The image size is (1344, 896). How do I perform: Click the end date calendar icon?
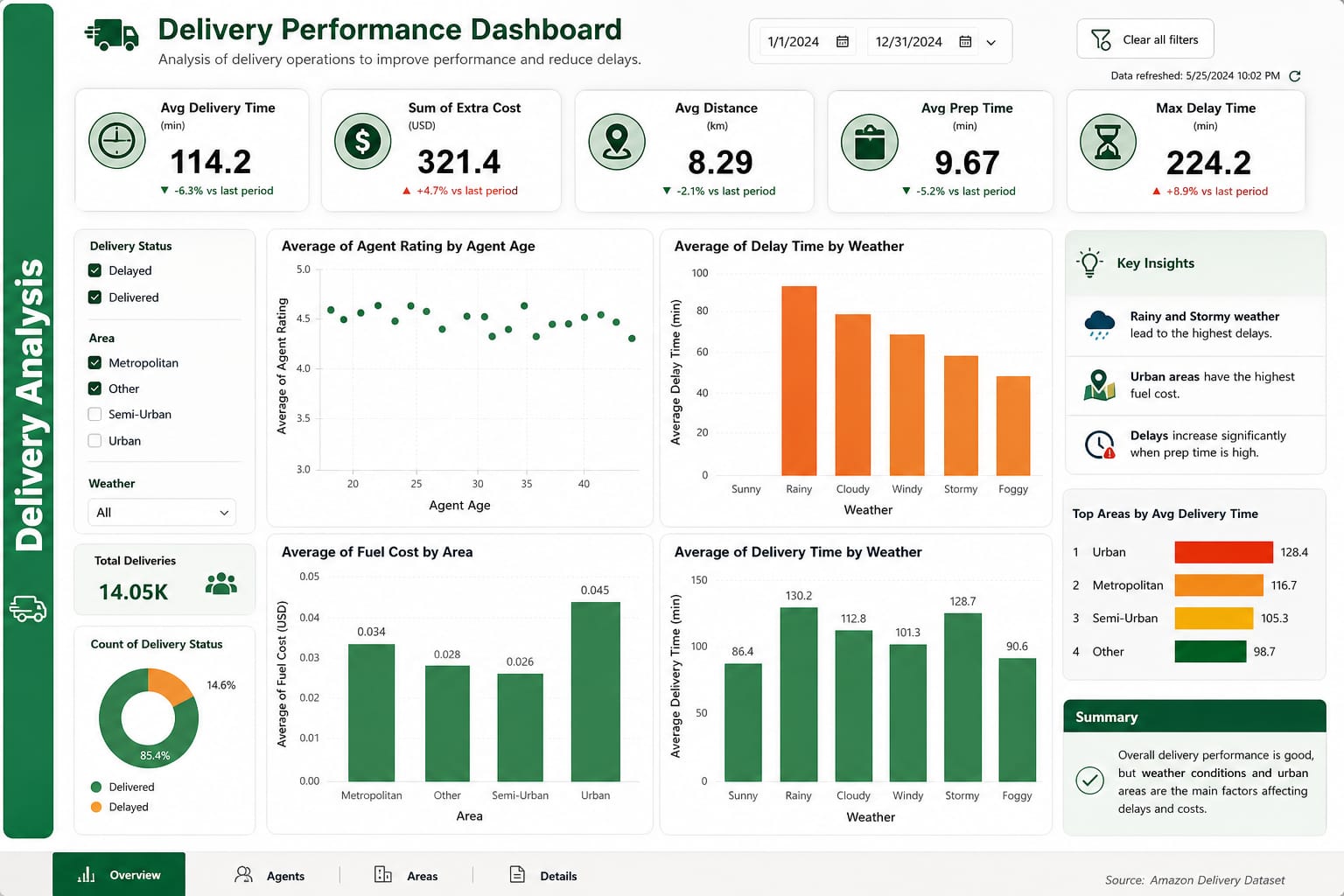click(965, 41)
